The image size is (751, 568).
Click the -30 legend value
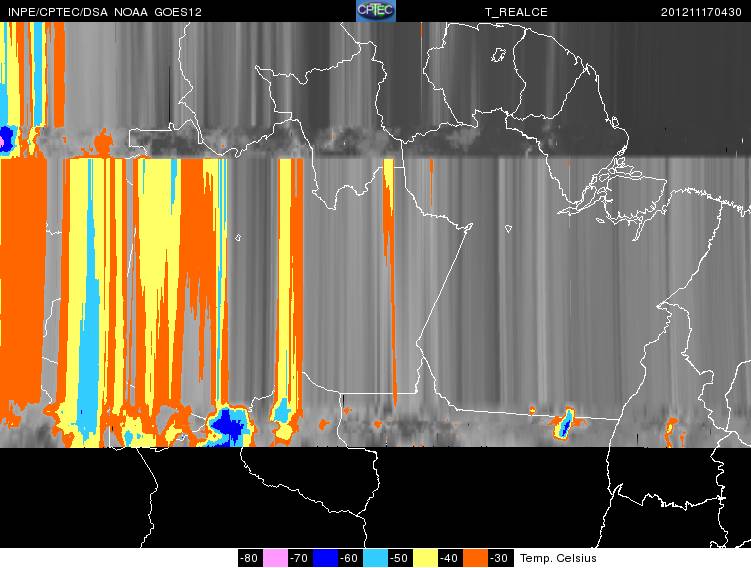click(x=501, y=558)
